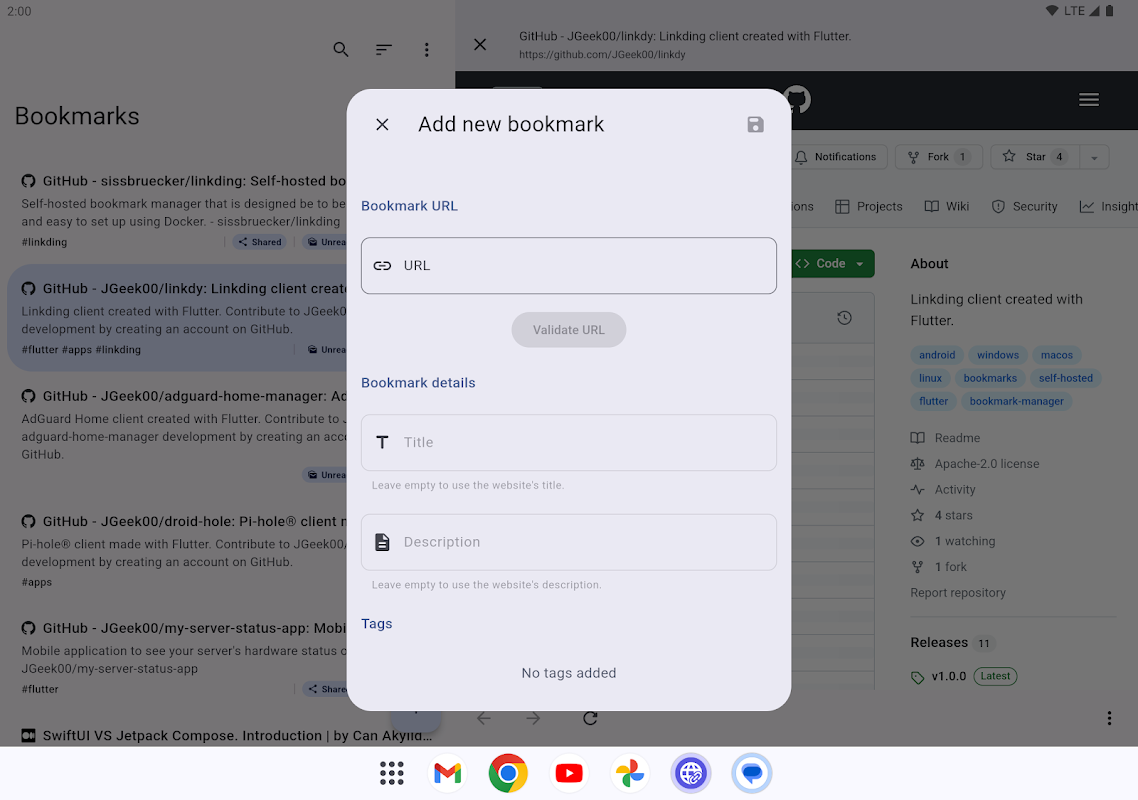
Task: Click the macos topic tag
Action: pyautogui.click(x=1056, y=355)
